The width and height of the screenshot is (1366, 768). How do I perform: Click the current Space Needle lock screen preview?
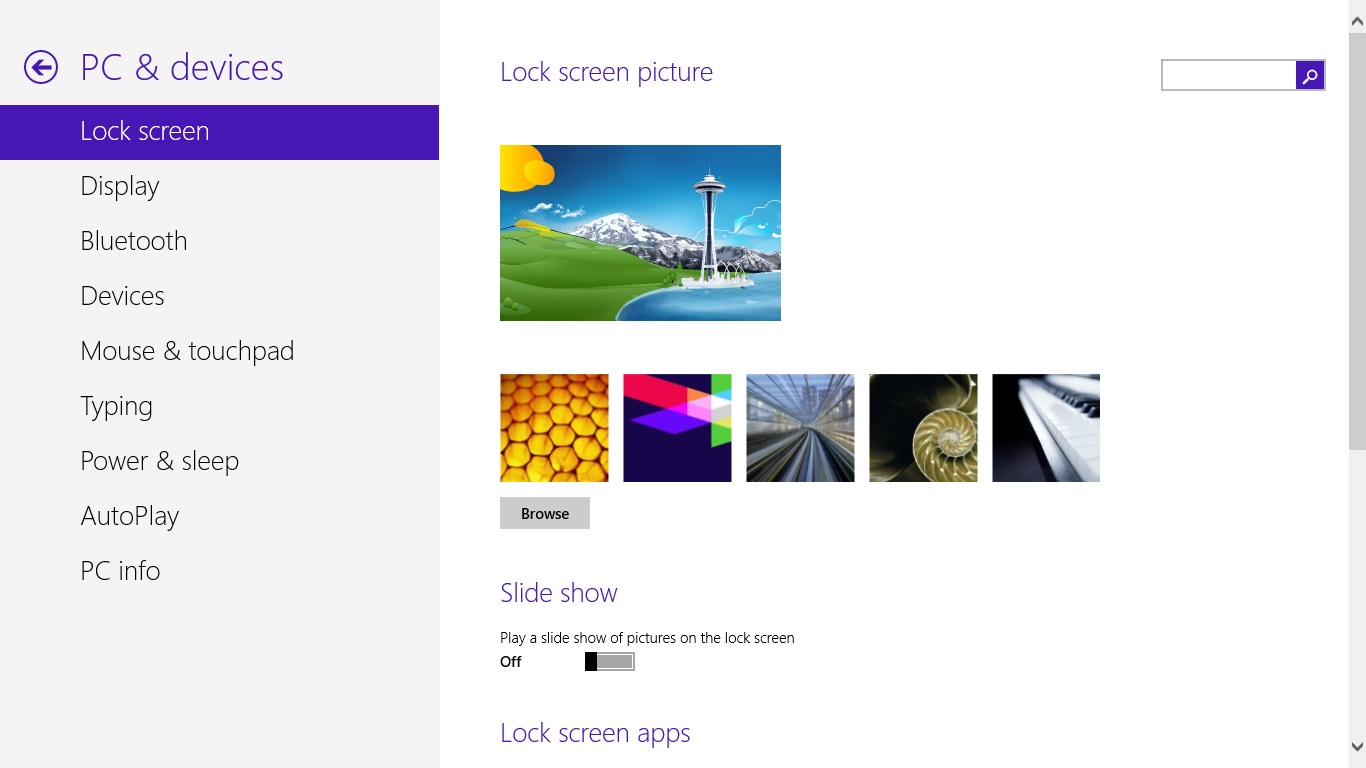[x=640, y=233]
